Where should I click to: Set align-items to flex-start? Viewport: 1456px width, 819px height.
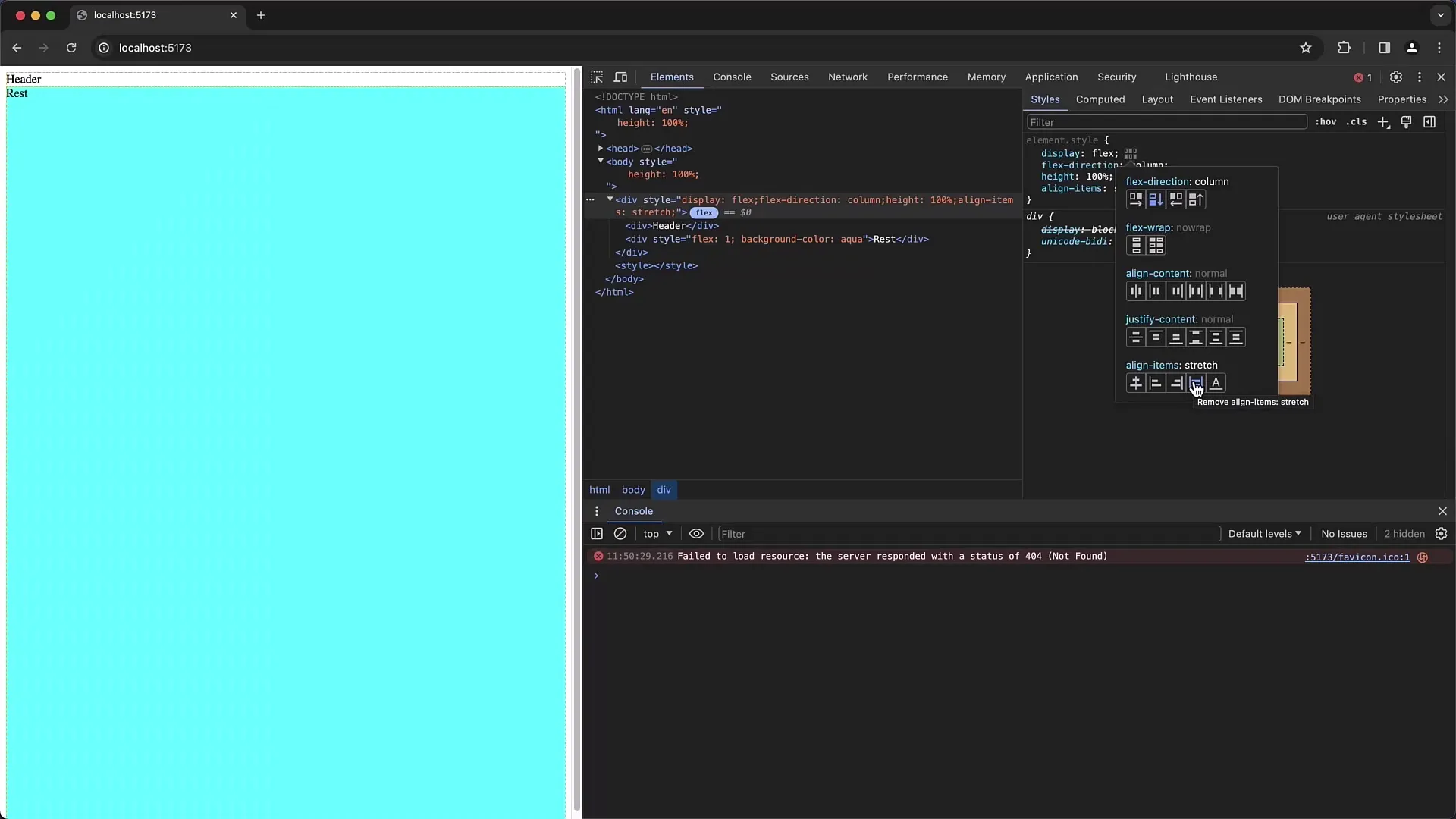(1156, 383)
